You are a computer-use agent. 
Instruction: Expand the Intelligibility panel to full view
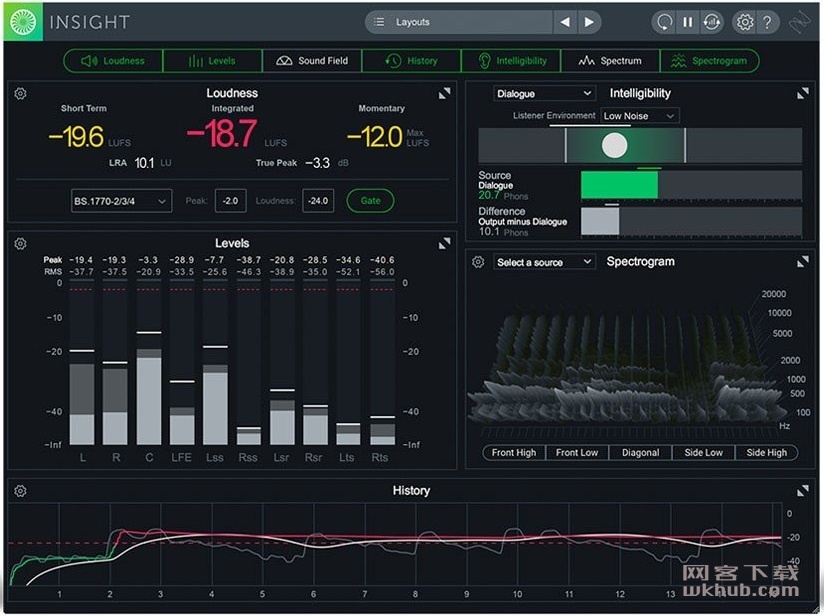(x=802, y=94)
